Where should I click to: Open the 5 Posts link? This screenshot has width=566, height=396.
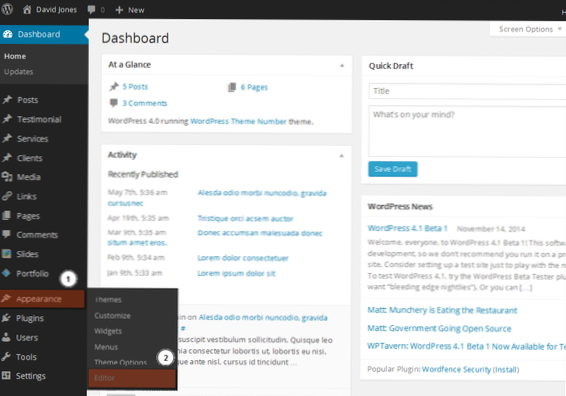pos(135,87)
